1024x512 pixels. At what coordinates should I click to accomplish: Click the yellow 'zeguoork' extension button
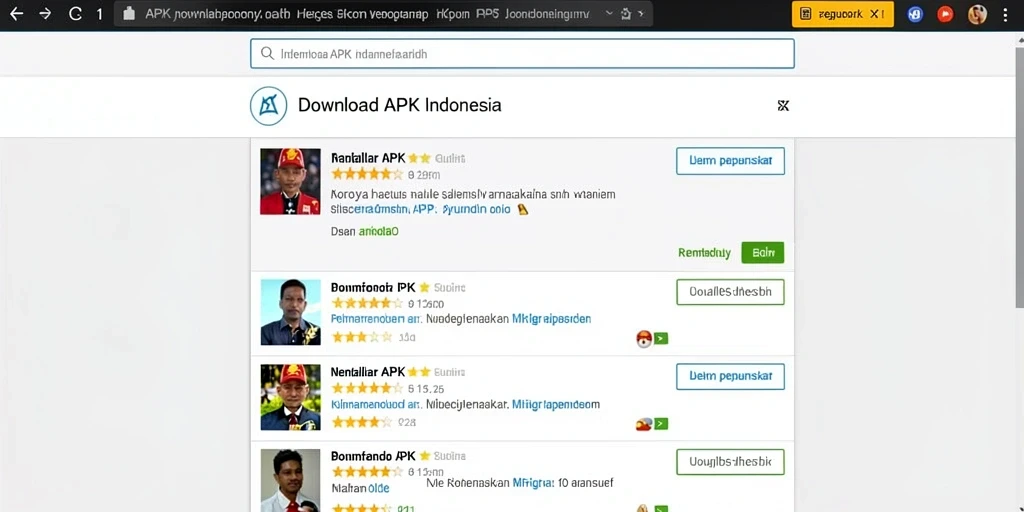[x=842, y=14]
